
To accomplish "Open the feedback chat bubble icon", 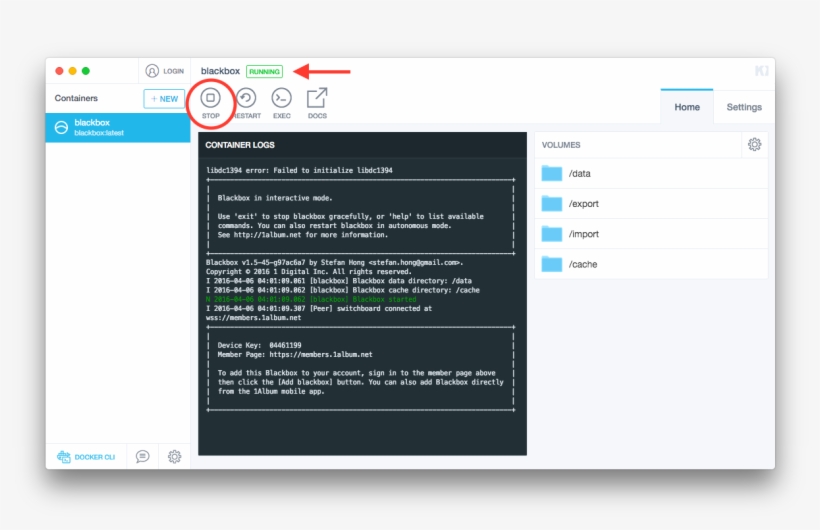I will click(x=142, y=456).
